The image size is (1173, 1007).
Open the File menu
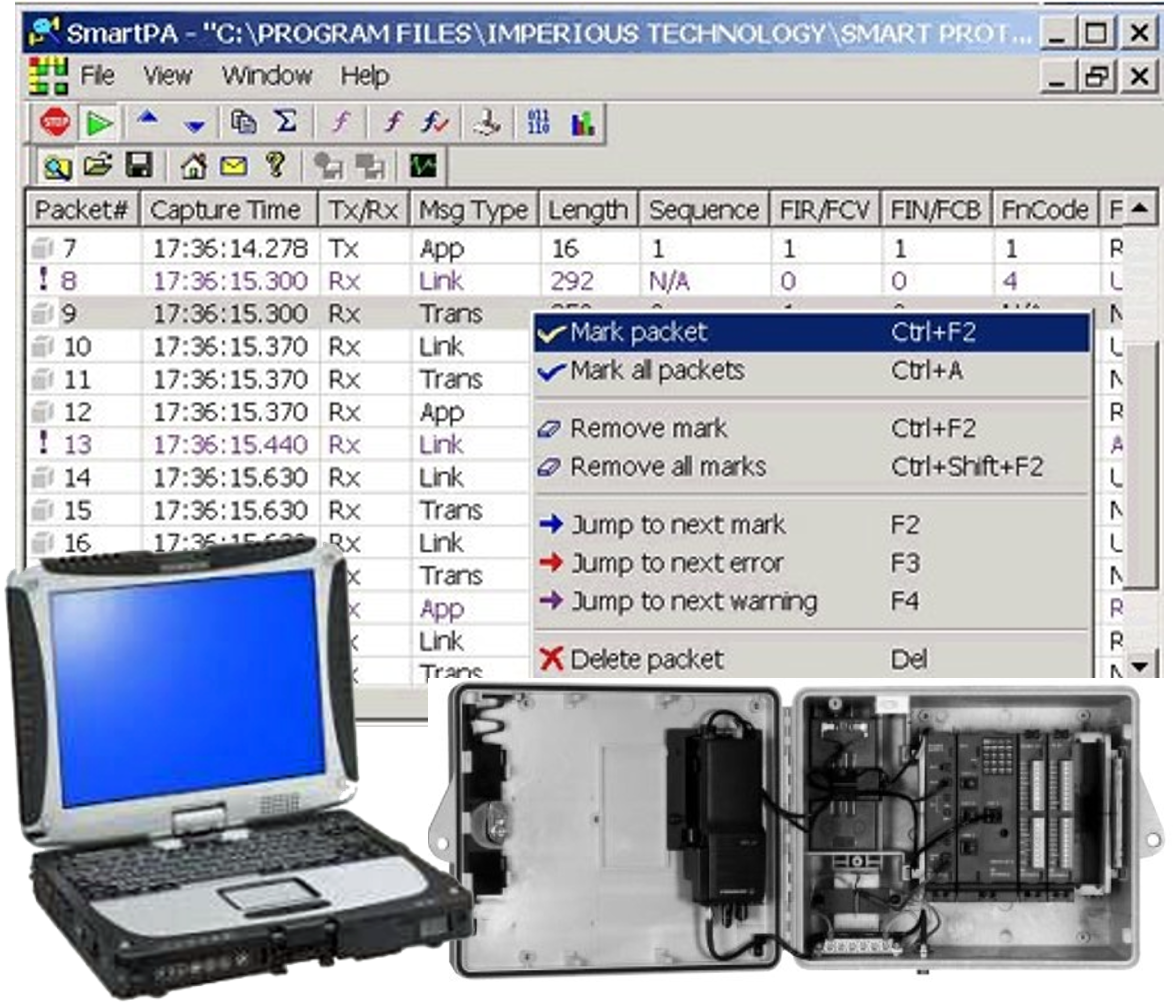click(97, 75)
